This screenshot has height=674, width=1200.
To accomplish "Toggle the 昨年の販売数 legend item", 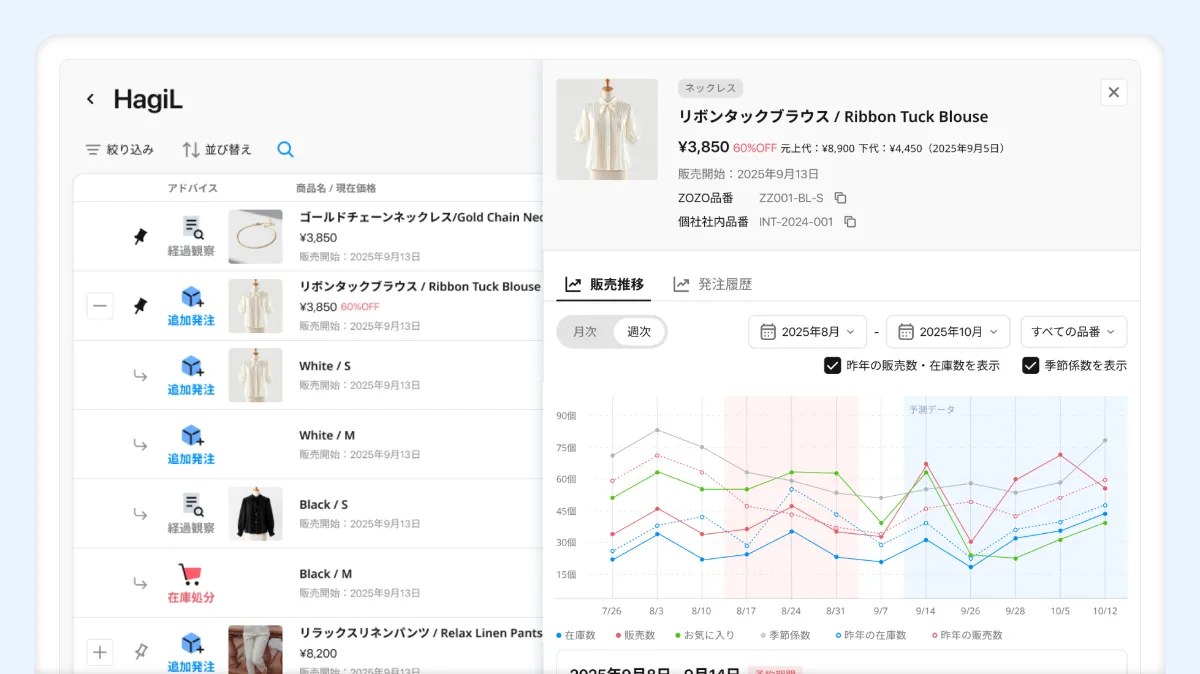I will coord(967,635).
